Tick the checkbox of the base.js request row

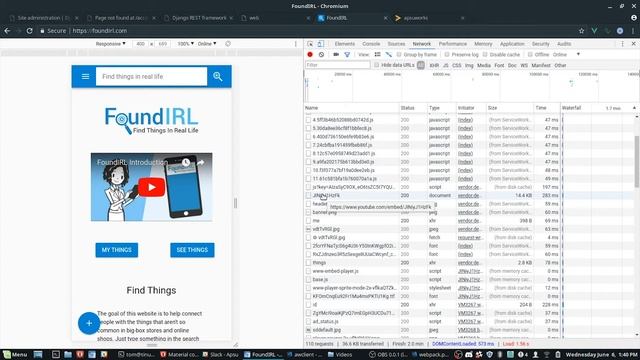click(x=308, y=280)
